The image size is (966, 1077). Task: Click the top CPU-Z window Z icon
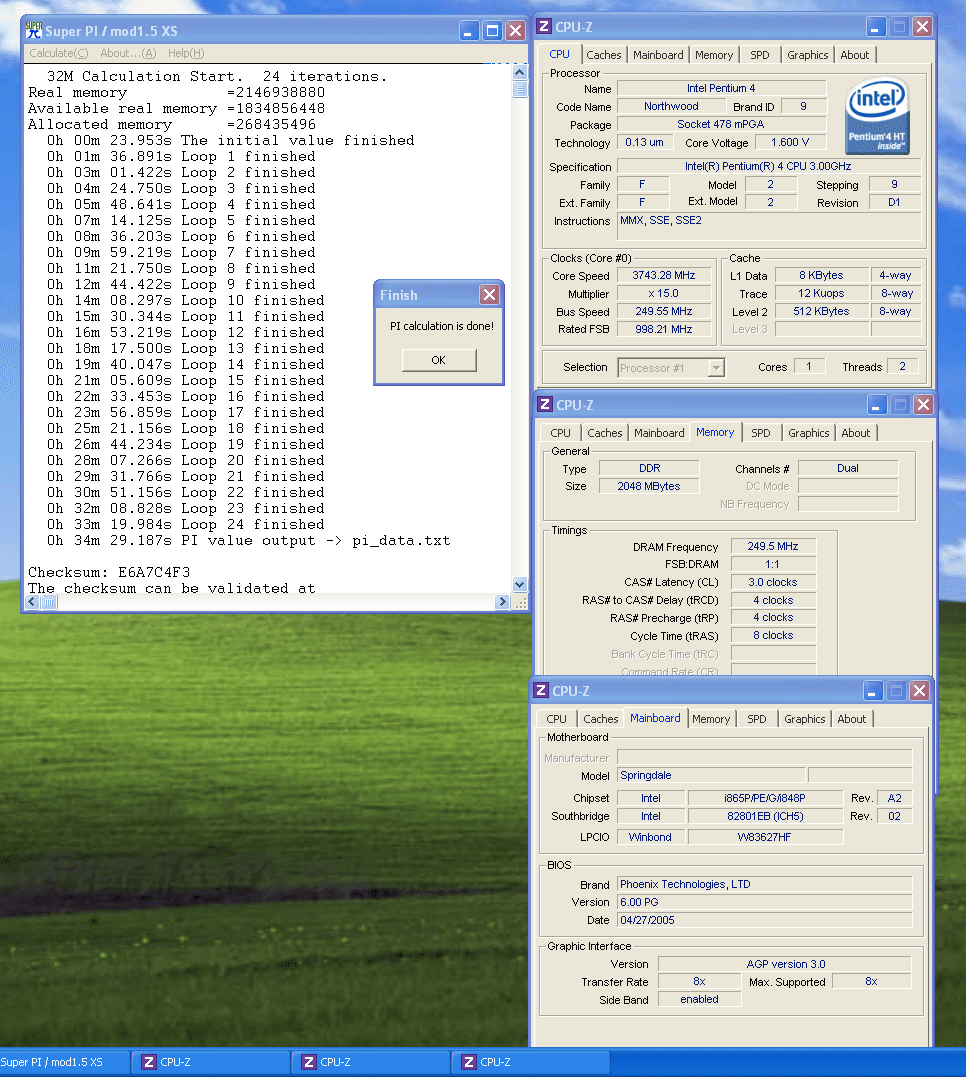point(544,27)
